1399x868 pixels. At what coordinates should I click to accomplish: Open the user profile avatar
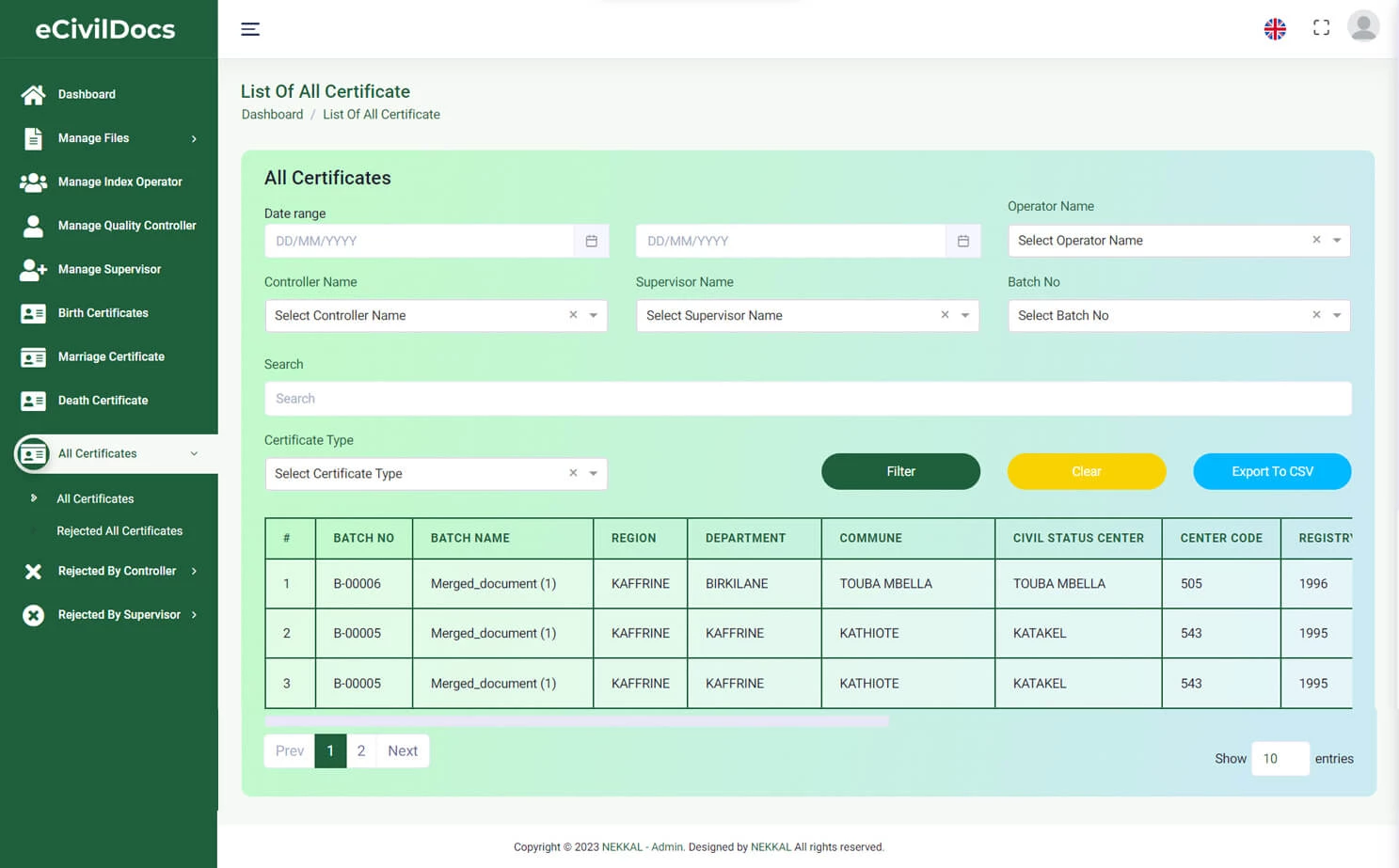pyautogui.click(x=1363, y=26)
